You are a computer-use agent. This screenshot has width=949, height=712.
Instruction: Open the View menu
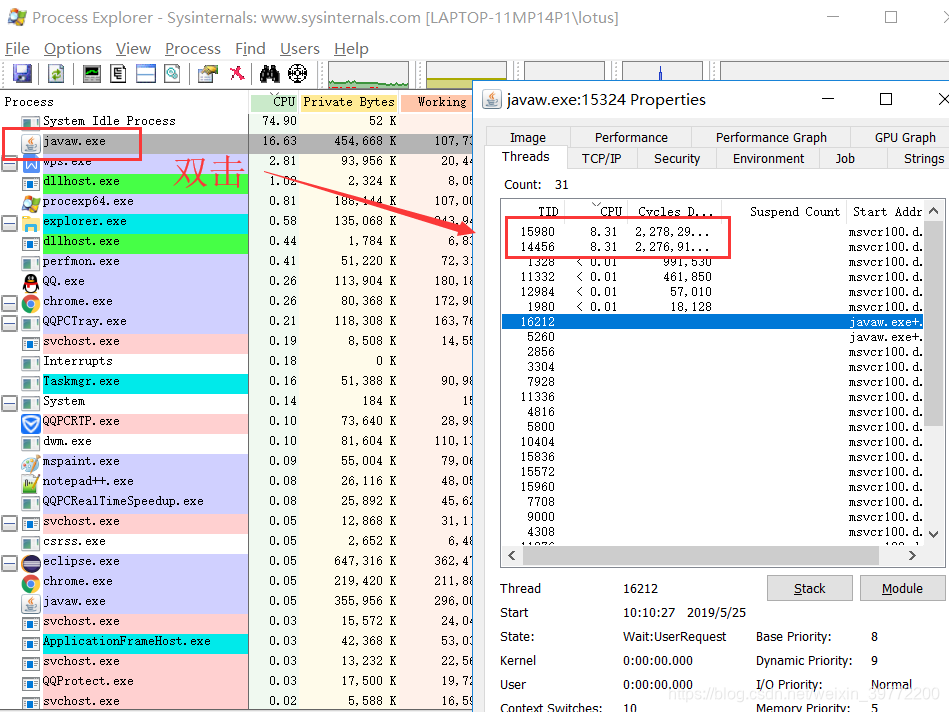coord(133,48)
